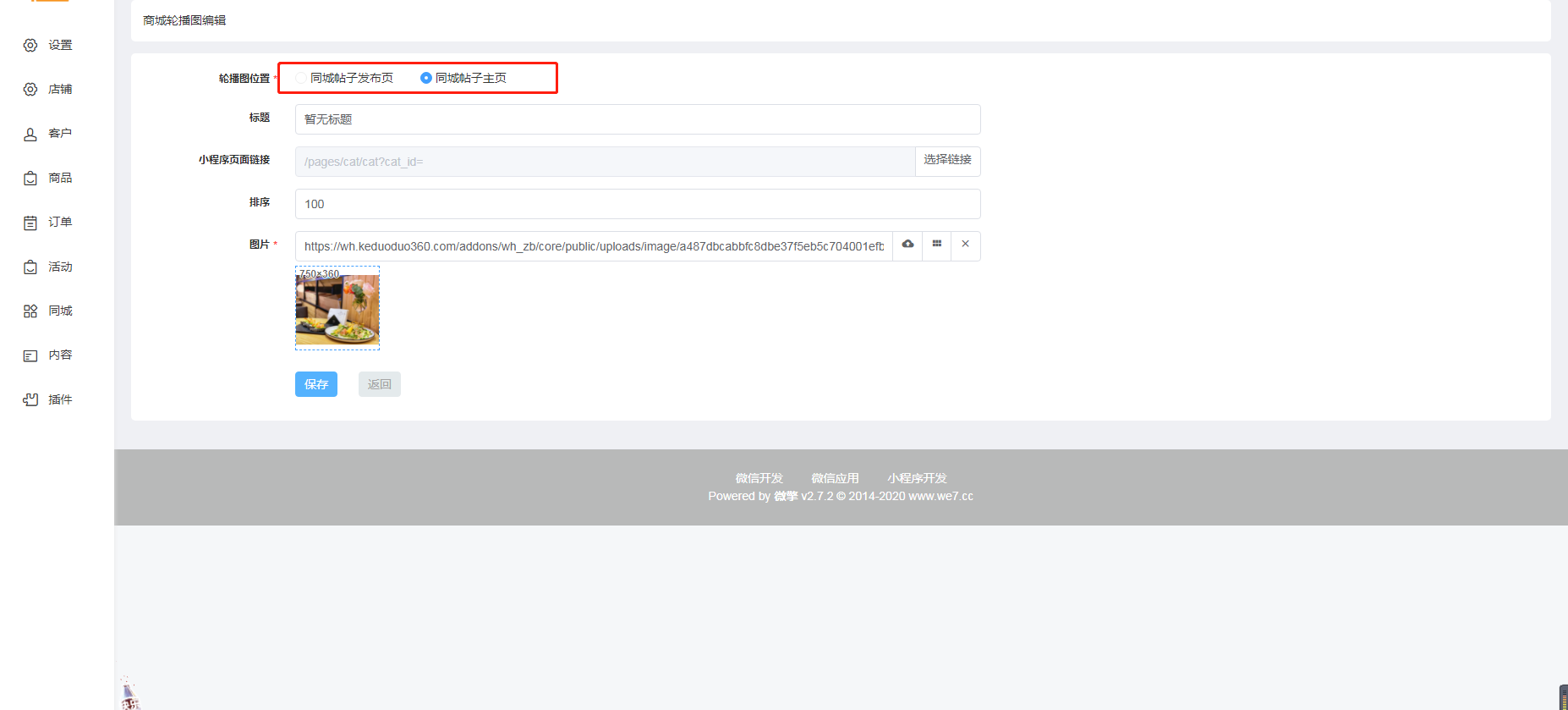Open the 设置 menu item

point(60,45)
